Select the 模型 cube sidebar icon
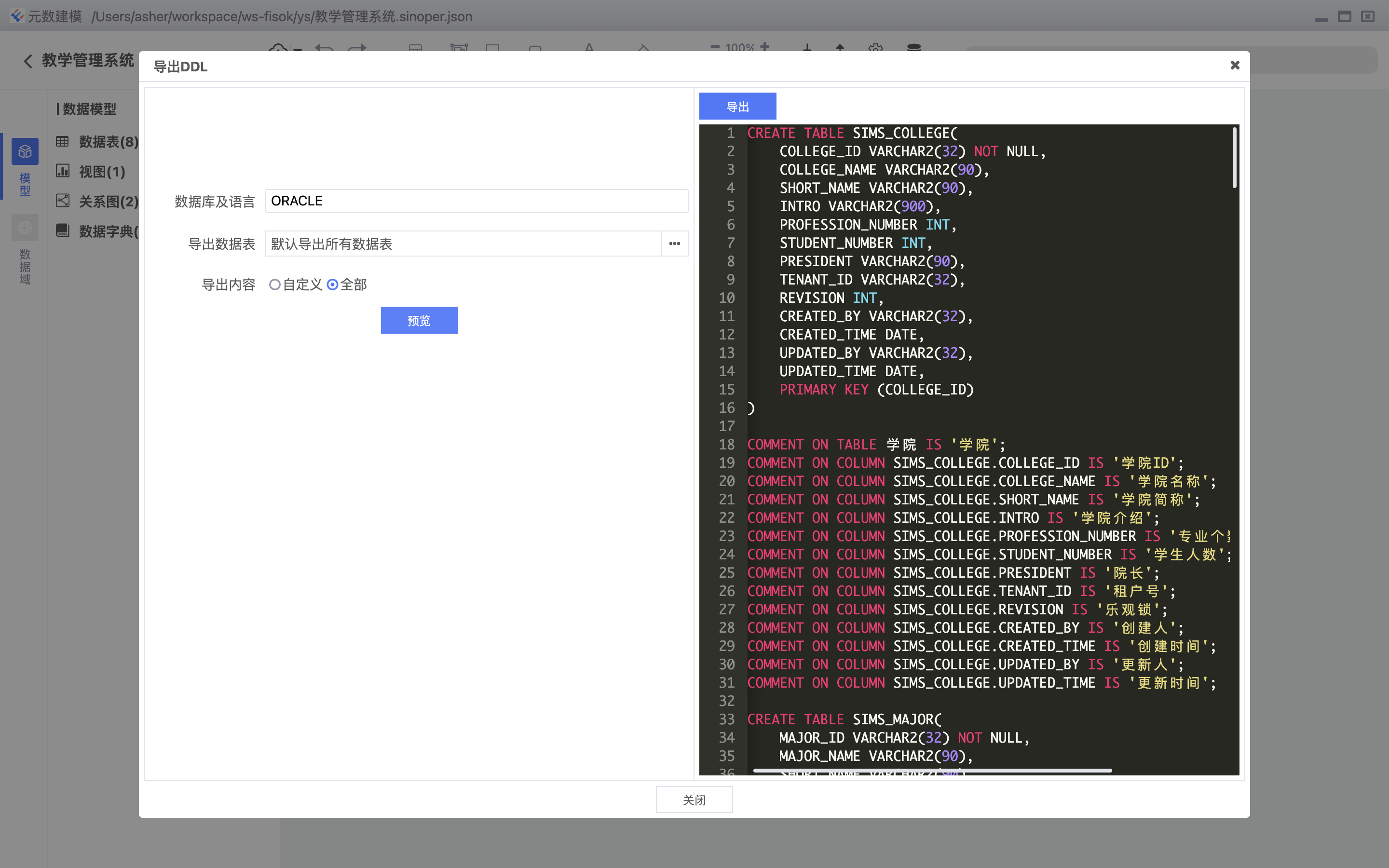The width and height of the screenshot is (1389, 868). click(25, 151)
